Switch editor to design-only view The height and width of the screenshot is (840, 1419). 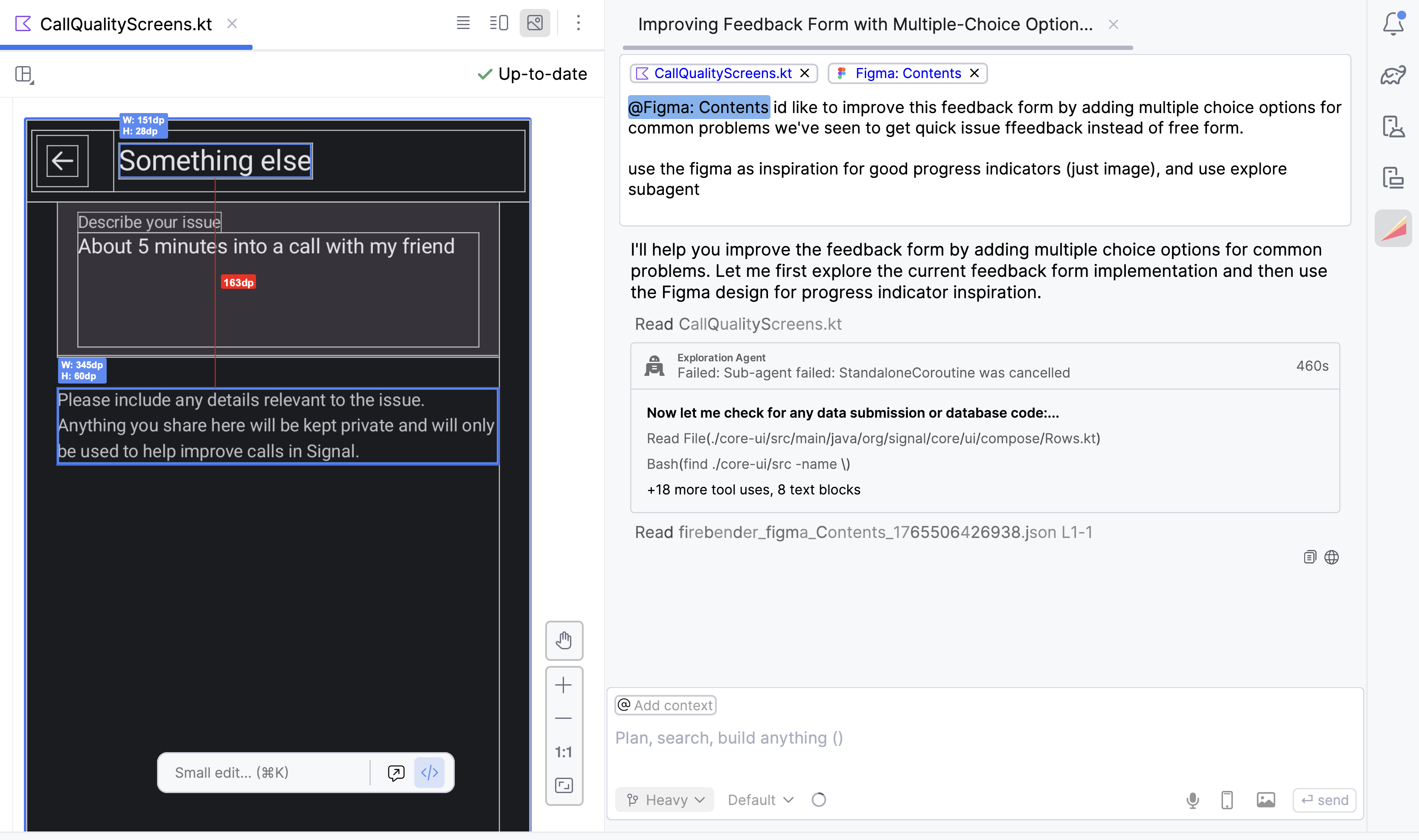click(534, 23)
